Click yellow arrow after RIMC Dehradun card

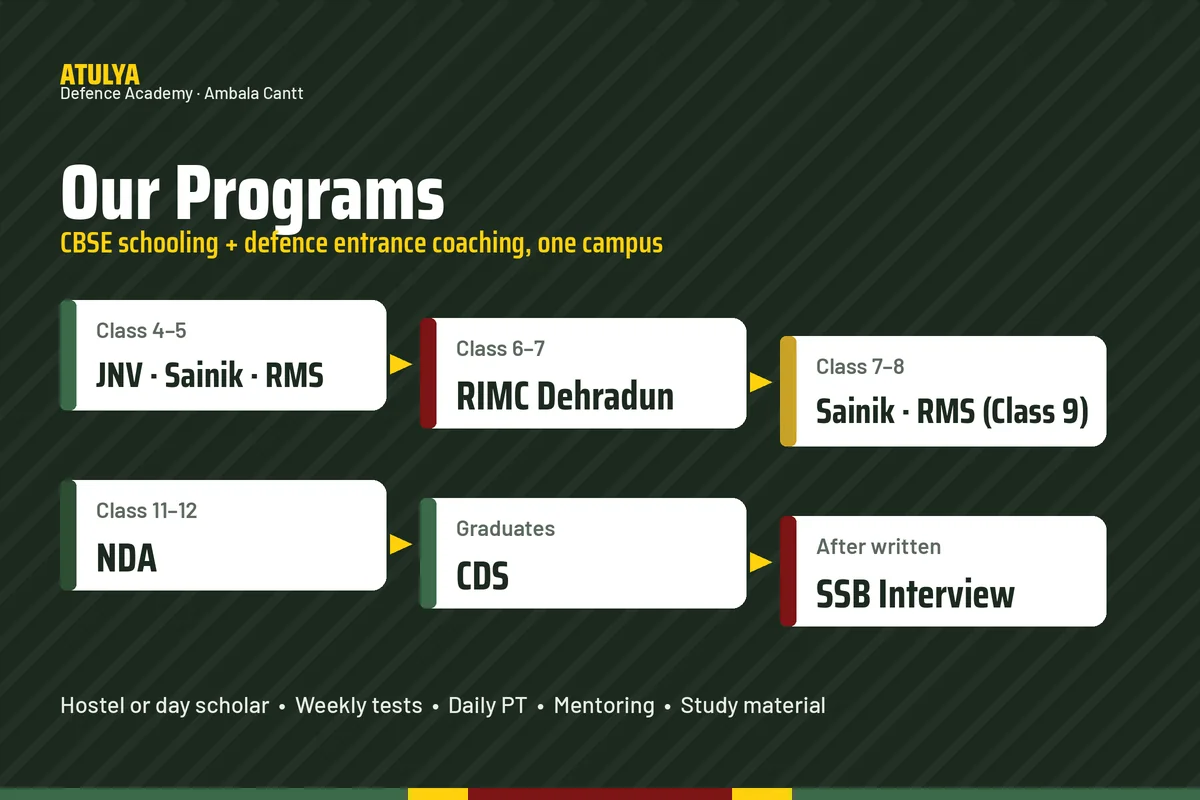(x=761, y=382)
